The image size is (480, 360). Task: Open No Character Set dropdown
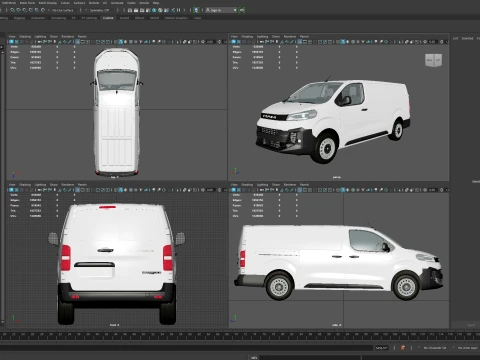pyautogui.click(x=435, y=348)
